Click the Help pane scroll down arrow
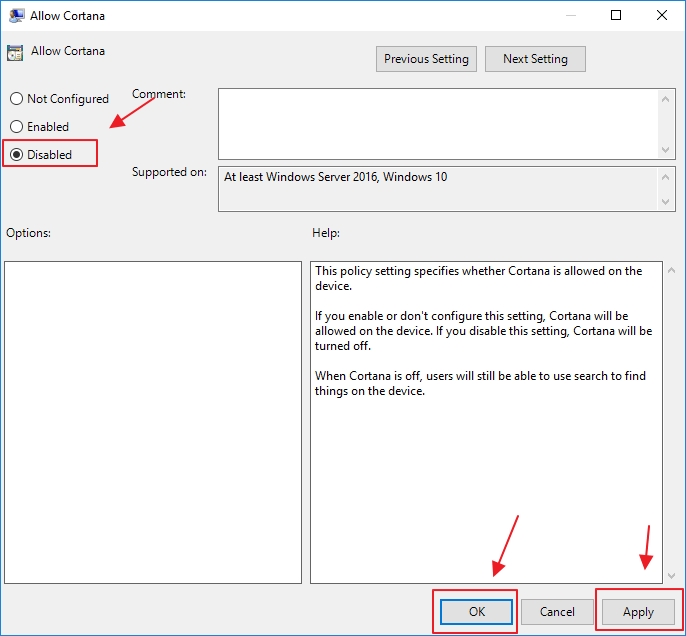 (672, 576)
